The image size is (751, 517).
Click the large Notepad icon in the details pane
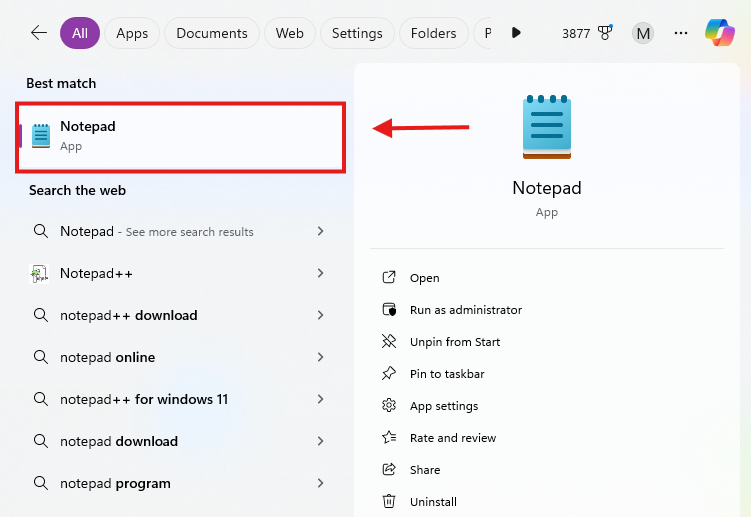[546, 127]
